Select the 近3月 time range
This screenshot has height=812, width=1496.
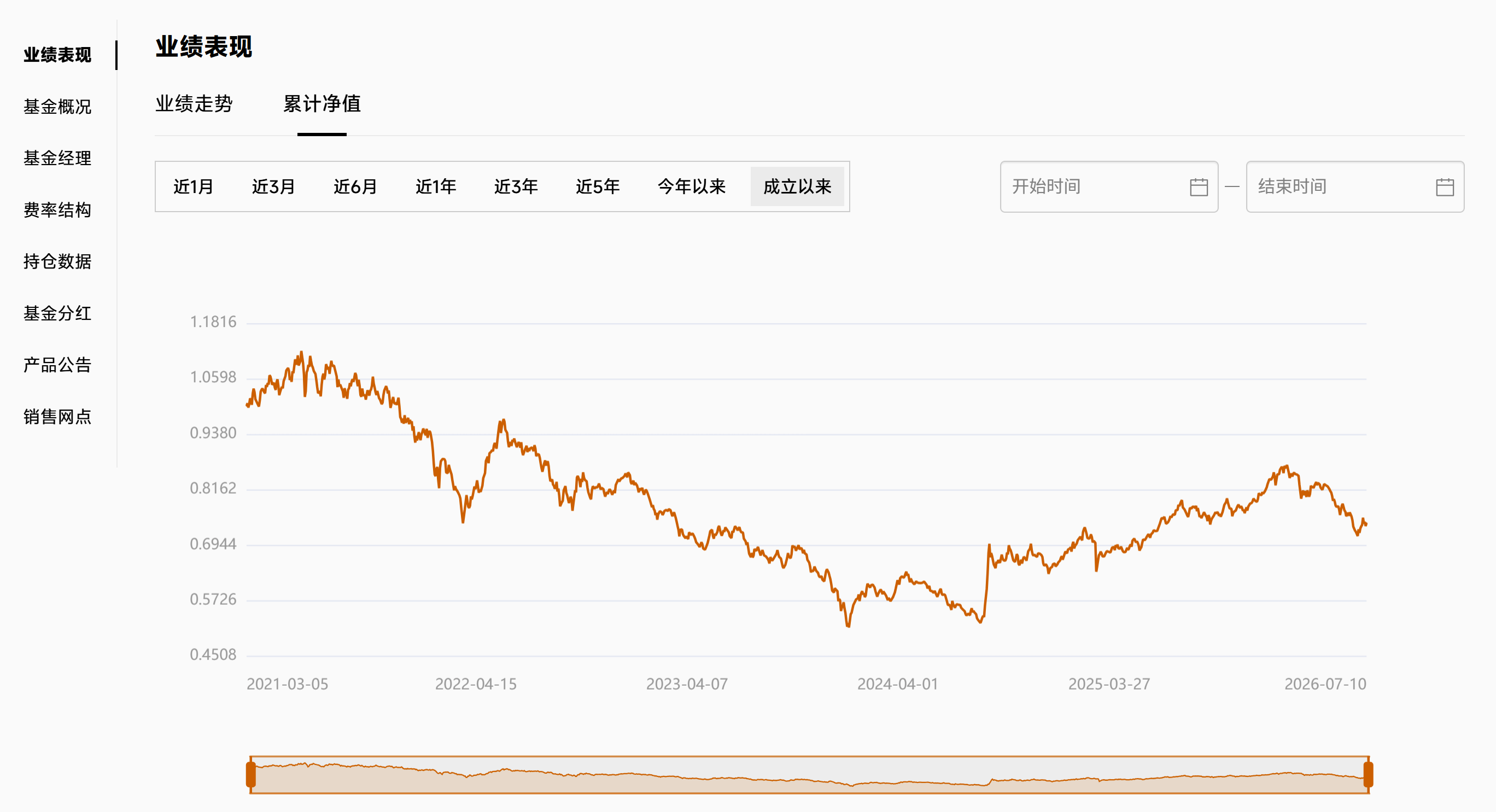(273, 186)
